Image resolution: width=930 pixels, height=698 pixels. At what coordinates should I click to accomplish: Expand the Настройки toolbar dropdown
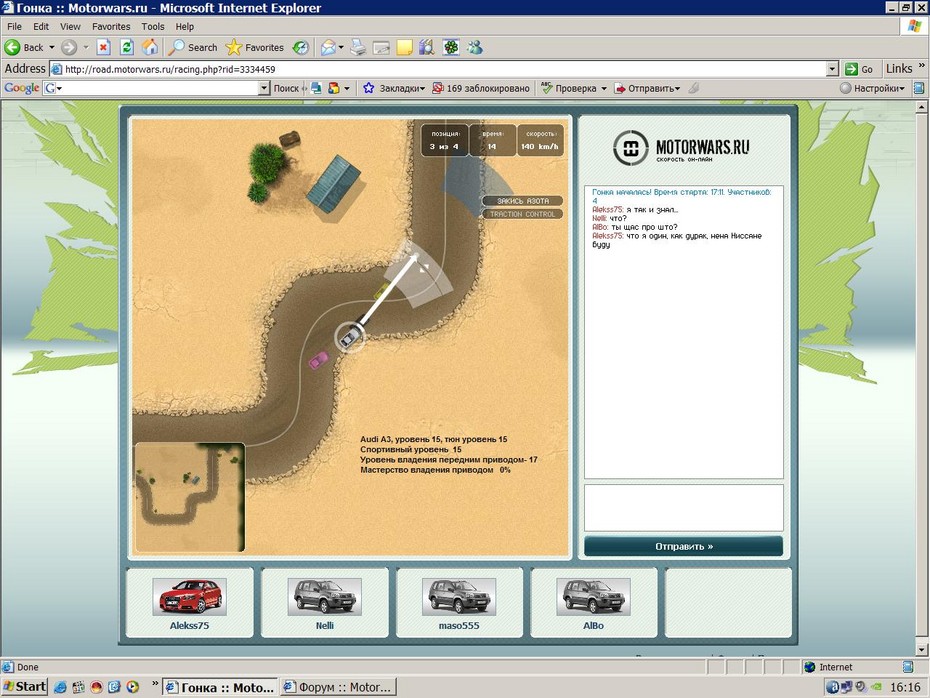[x=872, y=88]
